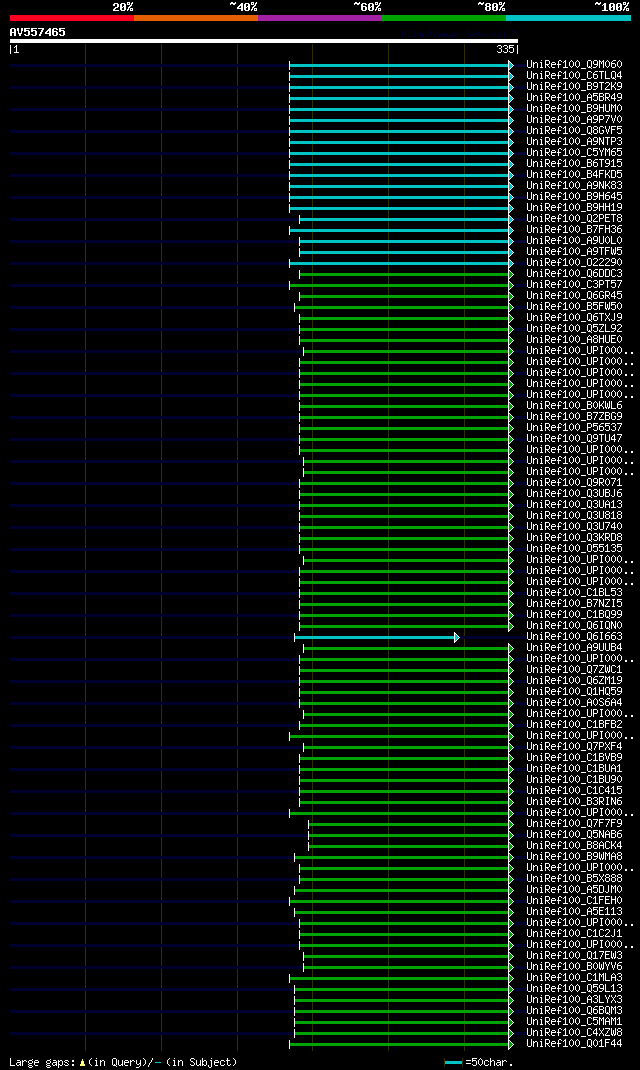Click label UniRef100_C1BL53
This screenshot has height=1070, width=640.
tap(574, 593)
